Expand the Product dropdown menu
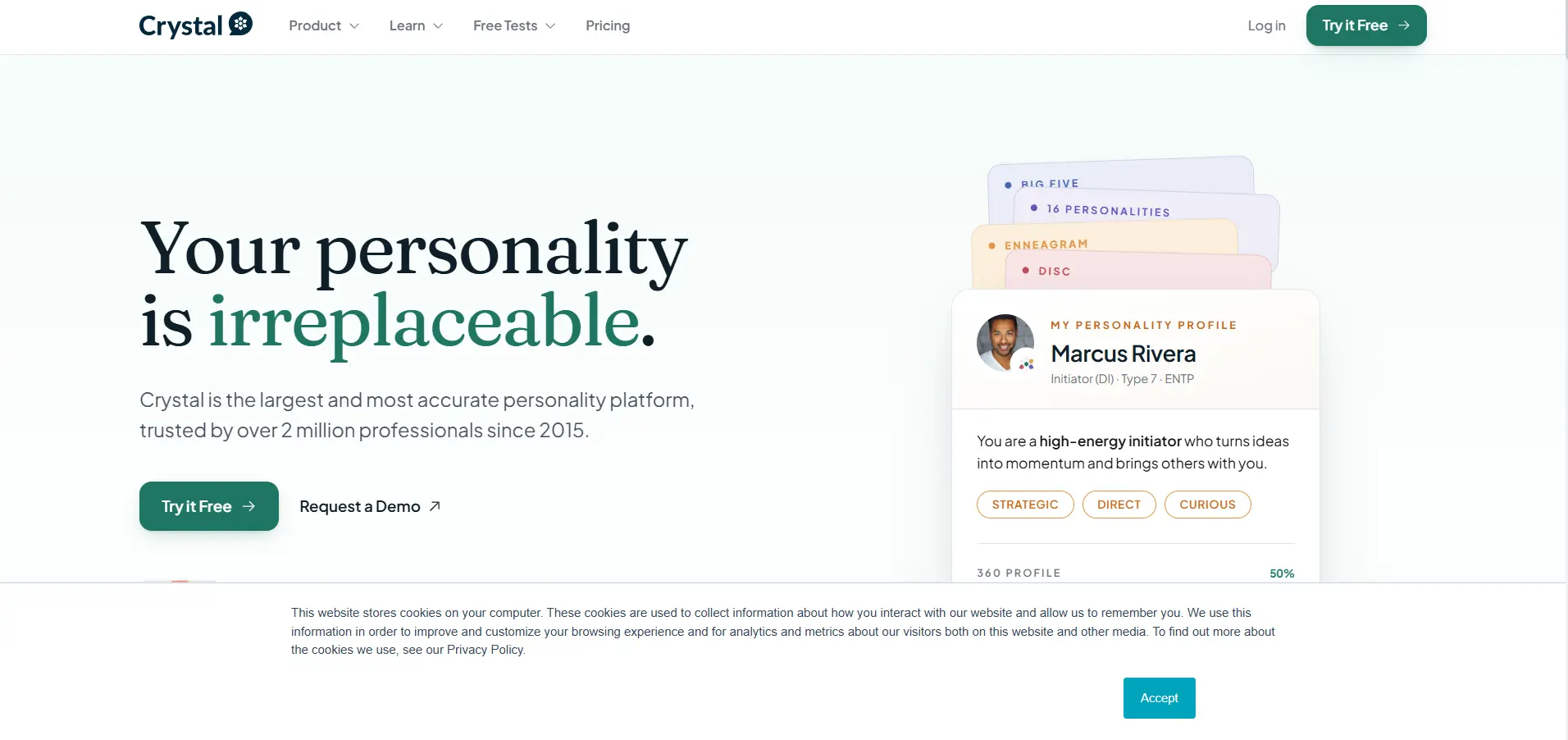The image size is (1568, 740). point(324,25)
